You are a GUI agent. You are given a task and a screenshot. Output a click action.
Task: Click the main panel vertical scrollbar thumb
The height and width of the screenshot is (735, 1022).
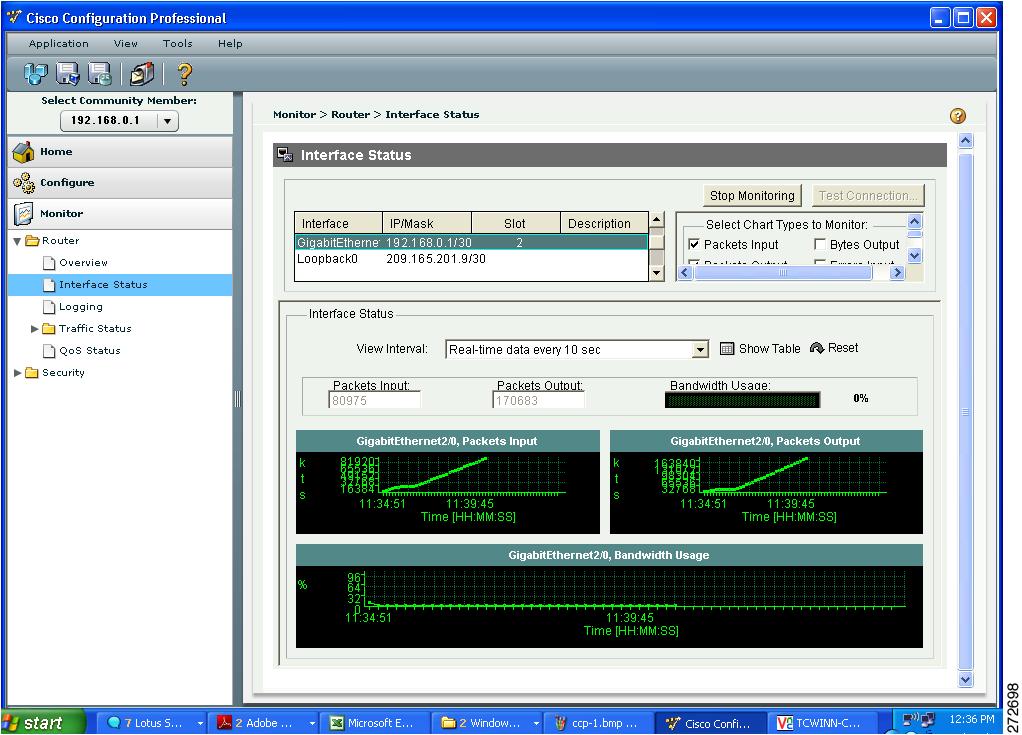[x=965, y=412]
